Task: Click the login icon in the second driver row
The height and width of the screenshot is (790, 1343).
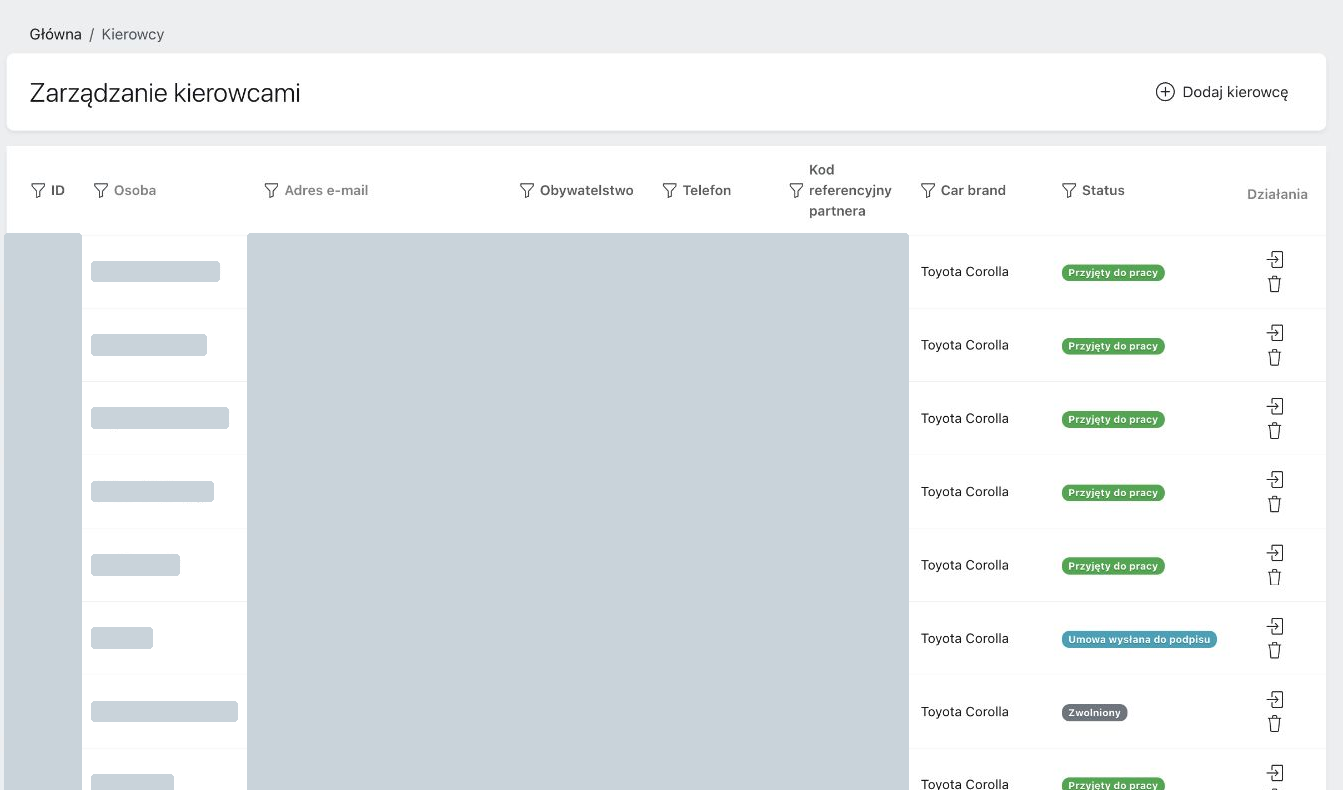Action: click(1275, 332)
